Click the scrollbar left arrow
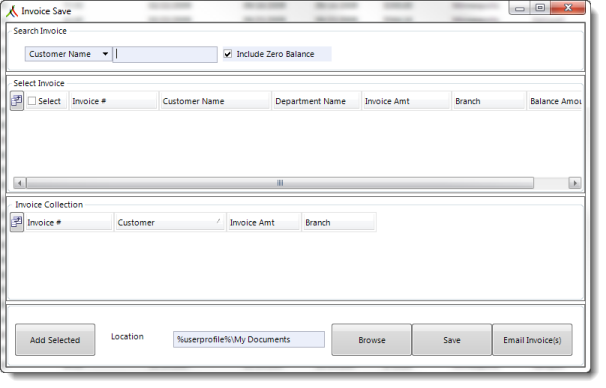This screenshot has width=606, height=388. pos(20,183)
